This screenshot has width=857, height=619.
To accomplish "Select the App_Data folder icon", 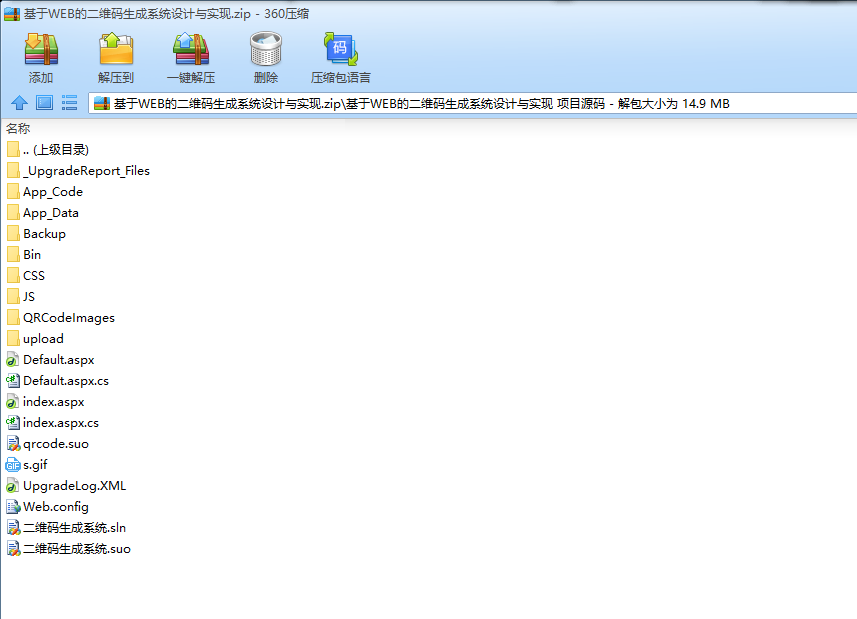I will [x=14, y=213].
